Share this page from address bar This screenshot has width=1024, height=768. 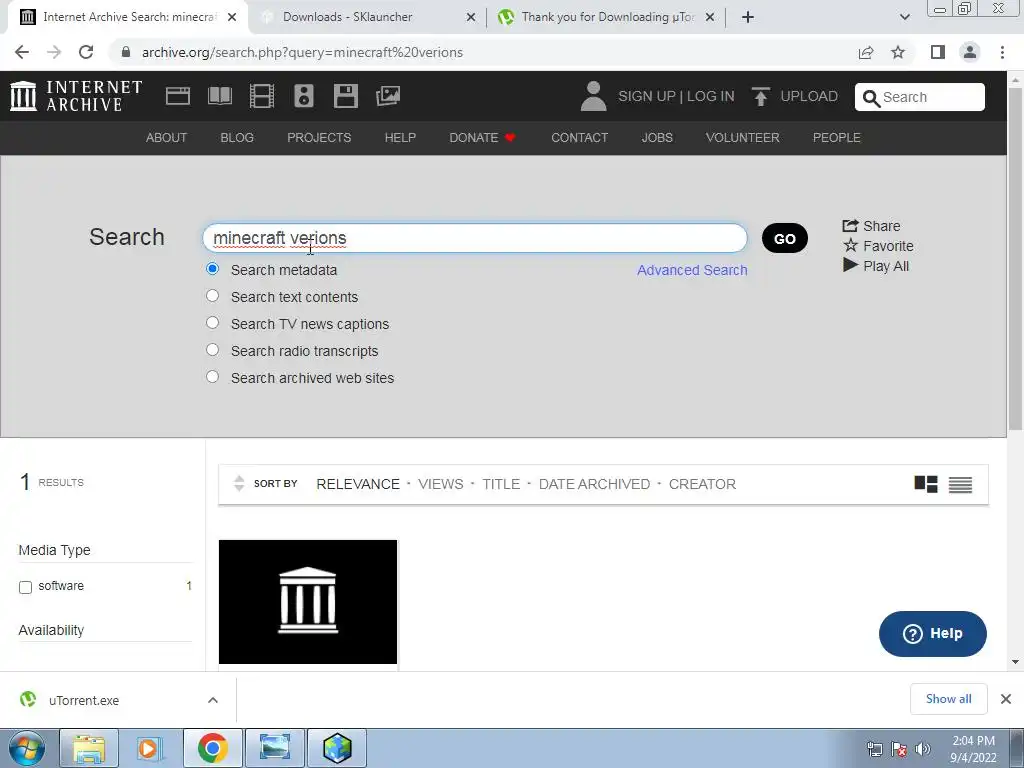coord(866,52)
